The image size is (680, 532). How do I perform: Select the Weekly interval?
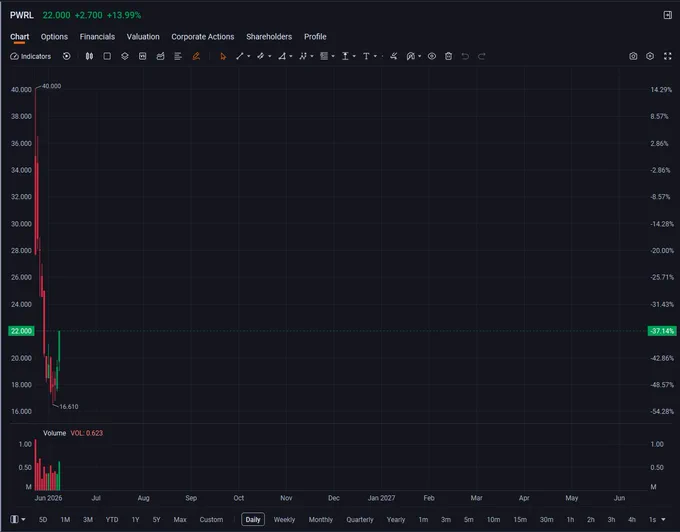[x=284, y=519]
